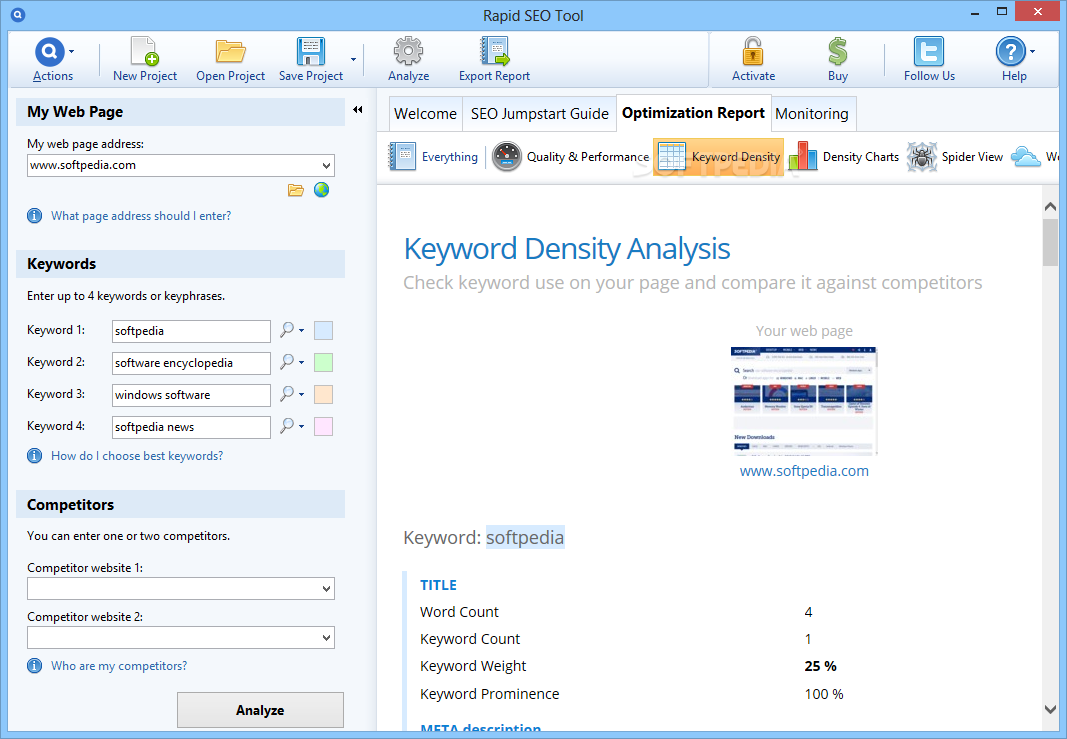The width and height of the screenshot is (1067, 739).
Task: Click the highlighted 'softpedia' keyword heading
Action: [x=525, y=538]
